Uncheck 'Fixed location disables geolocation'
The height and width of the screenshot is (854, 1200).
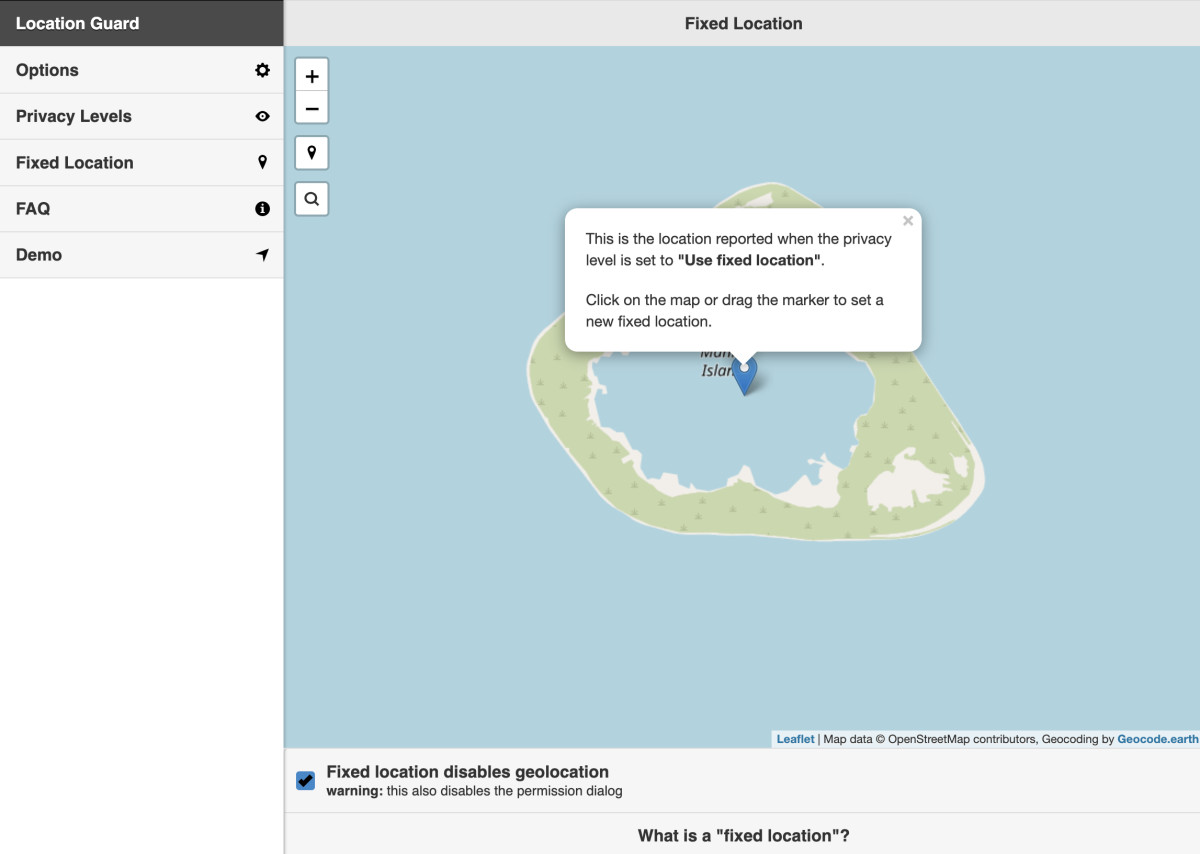[305, 780]
